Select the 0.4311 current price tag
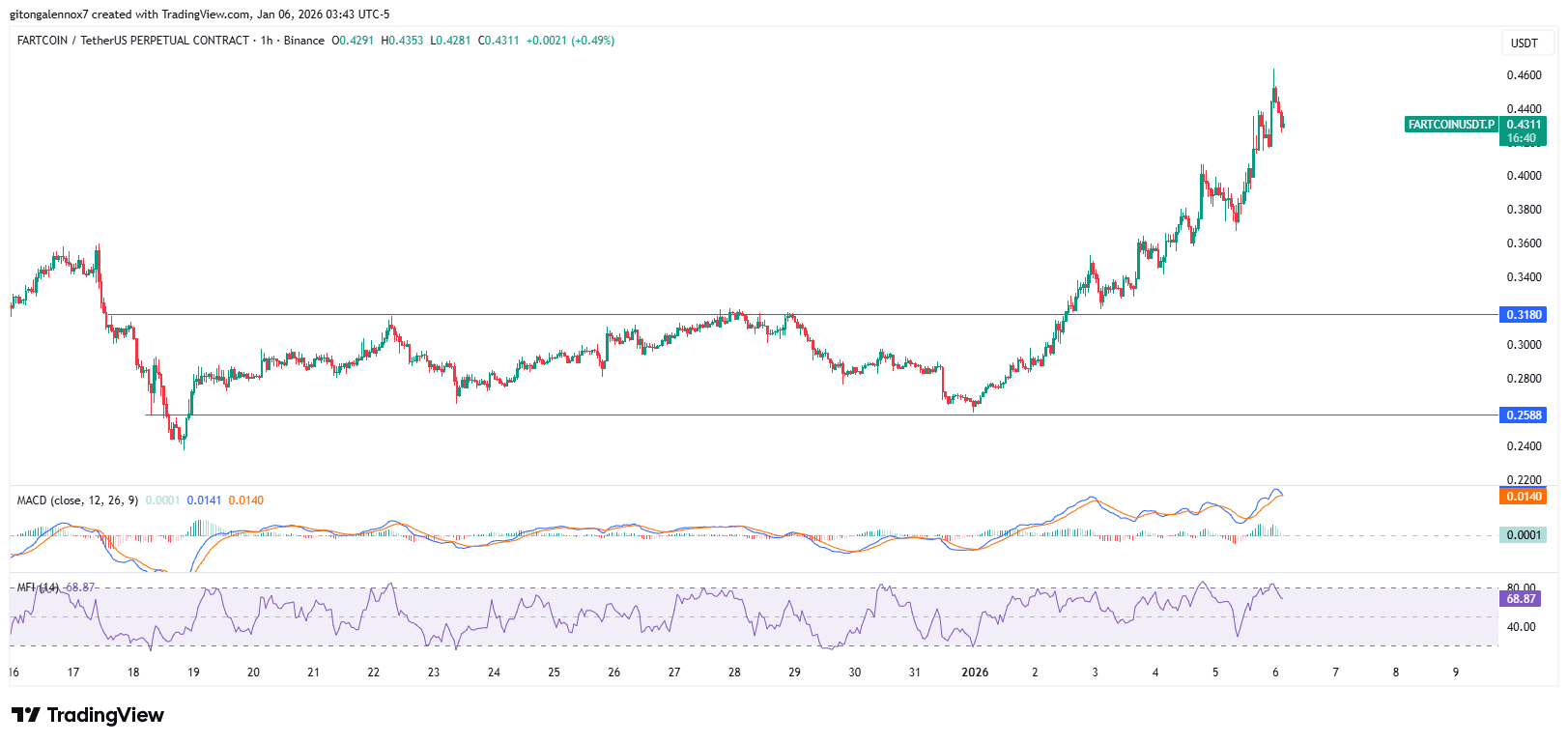The height and width of the screenshot is (744, 1568). 1523,125
